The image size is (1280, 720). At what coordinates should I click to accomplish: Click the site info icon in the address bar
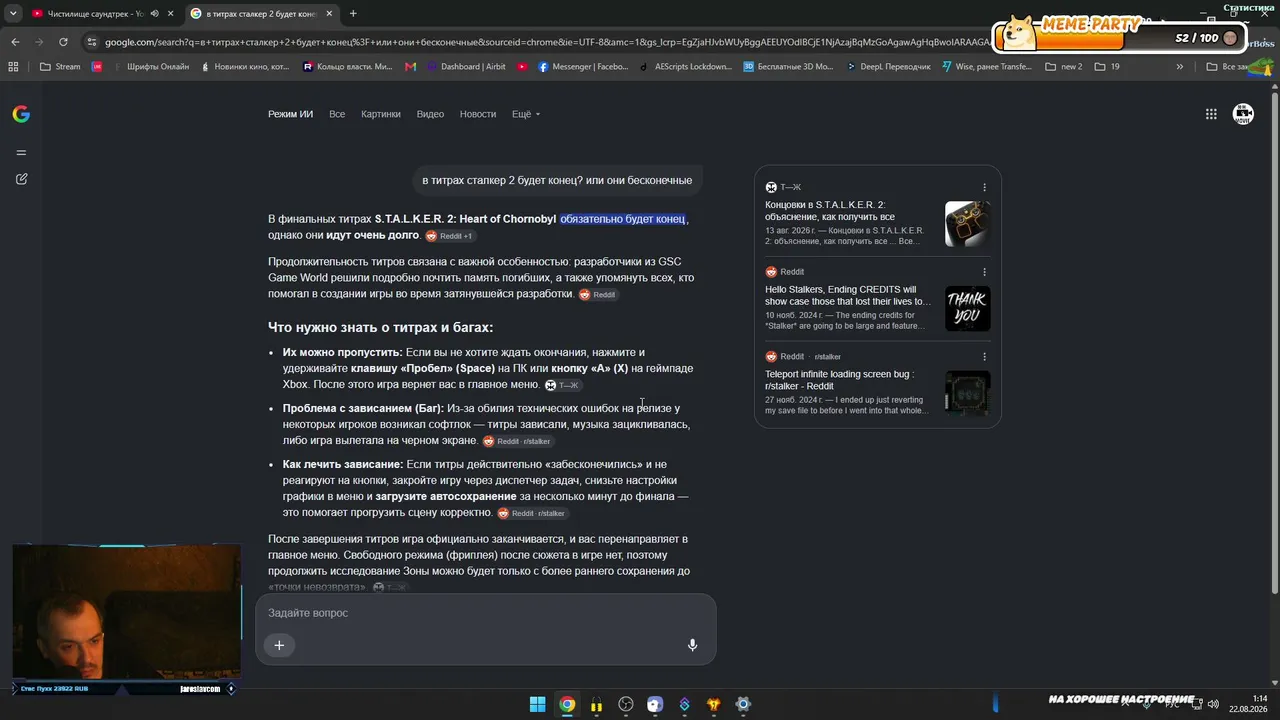click(92, 42)
